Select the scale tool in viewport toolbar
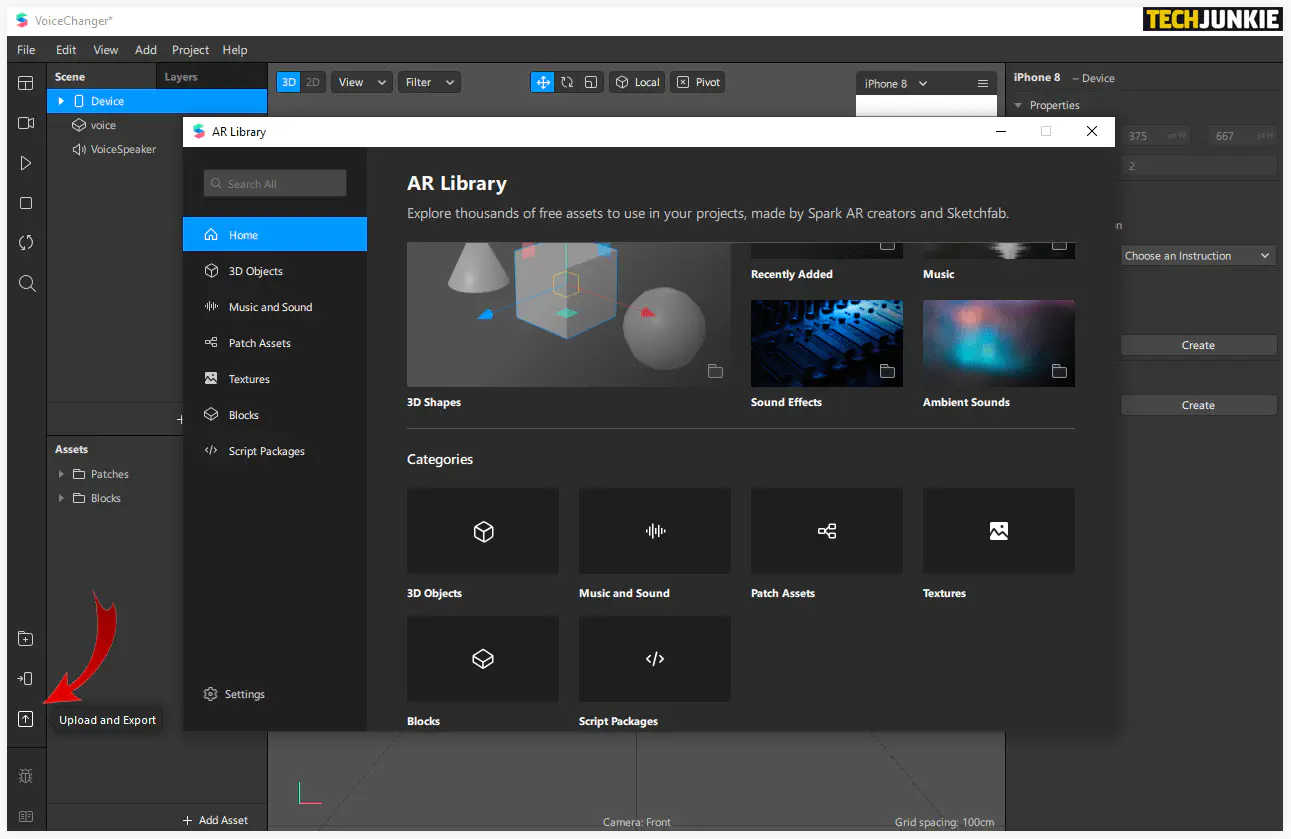 point(591,82)
